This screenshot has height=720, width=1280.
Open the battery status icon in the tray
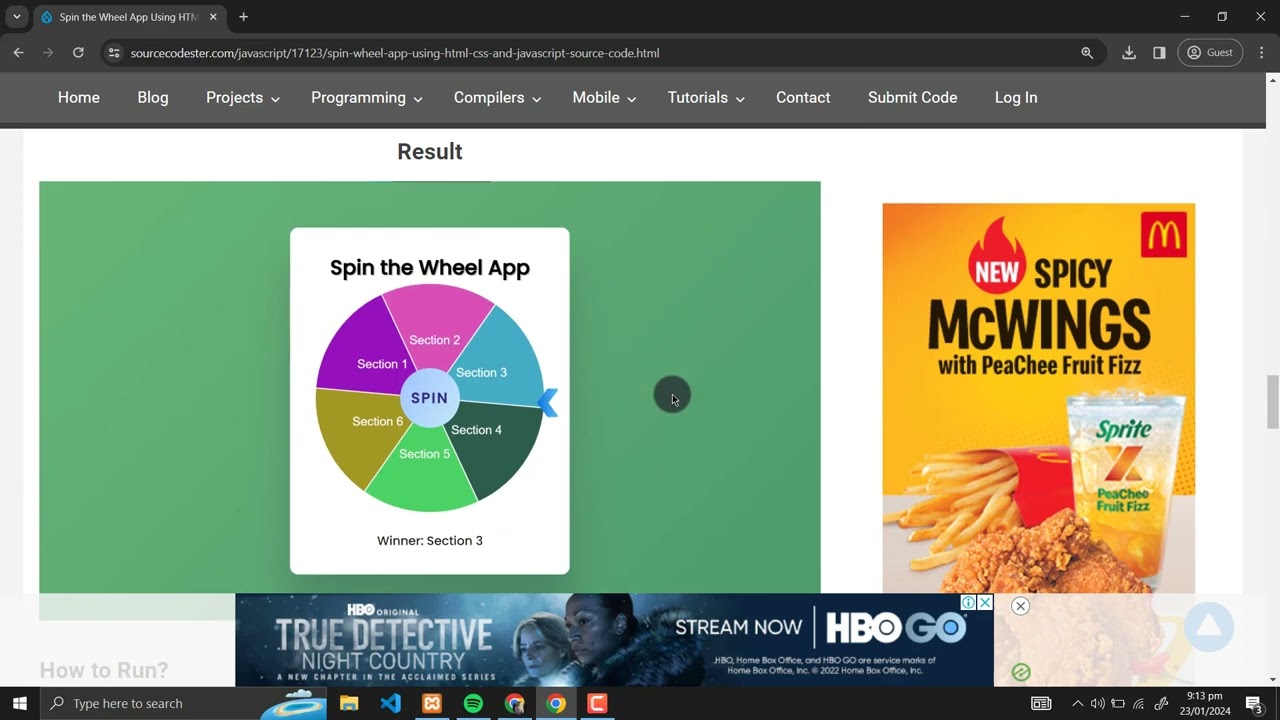(x=1118, y=703)
